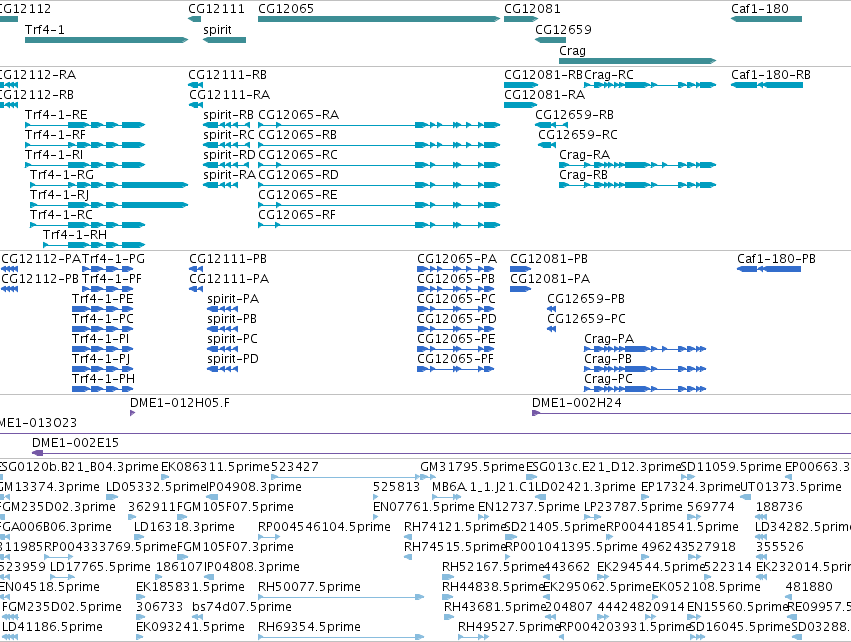Select the CG12065 gene bar in top track
851x642 pixels.
[x=379, y=19]
